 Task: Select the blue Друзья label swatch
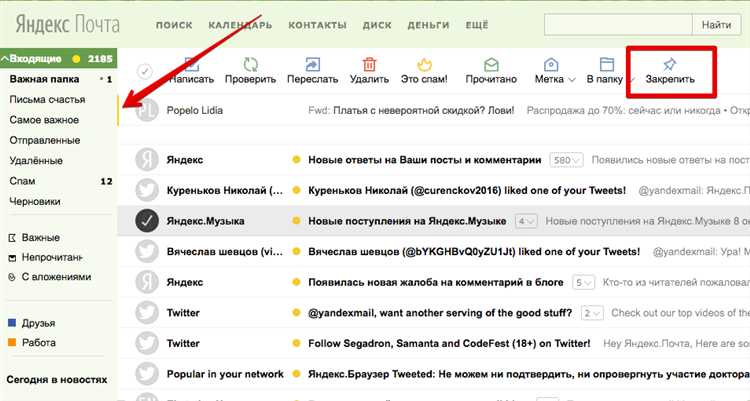coord(12,323)
